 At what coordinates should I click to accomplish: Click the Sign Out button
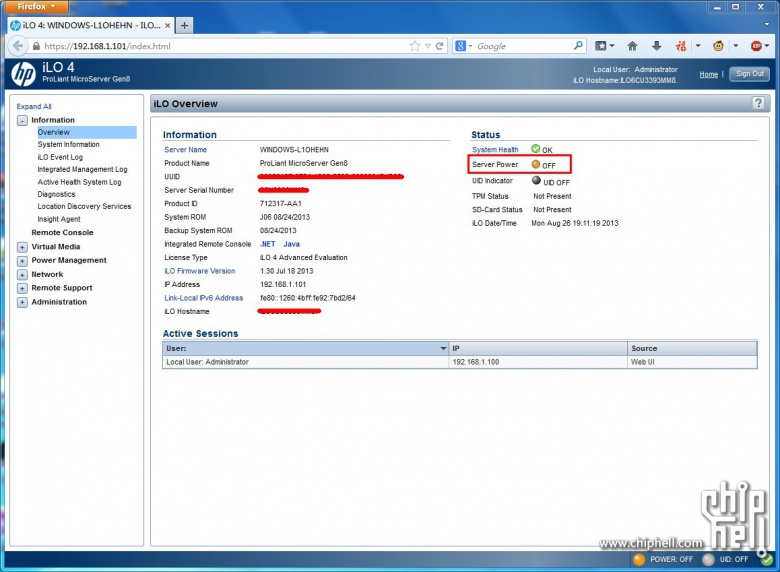point(750,74)
